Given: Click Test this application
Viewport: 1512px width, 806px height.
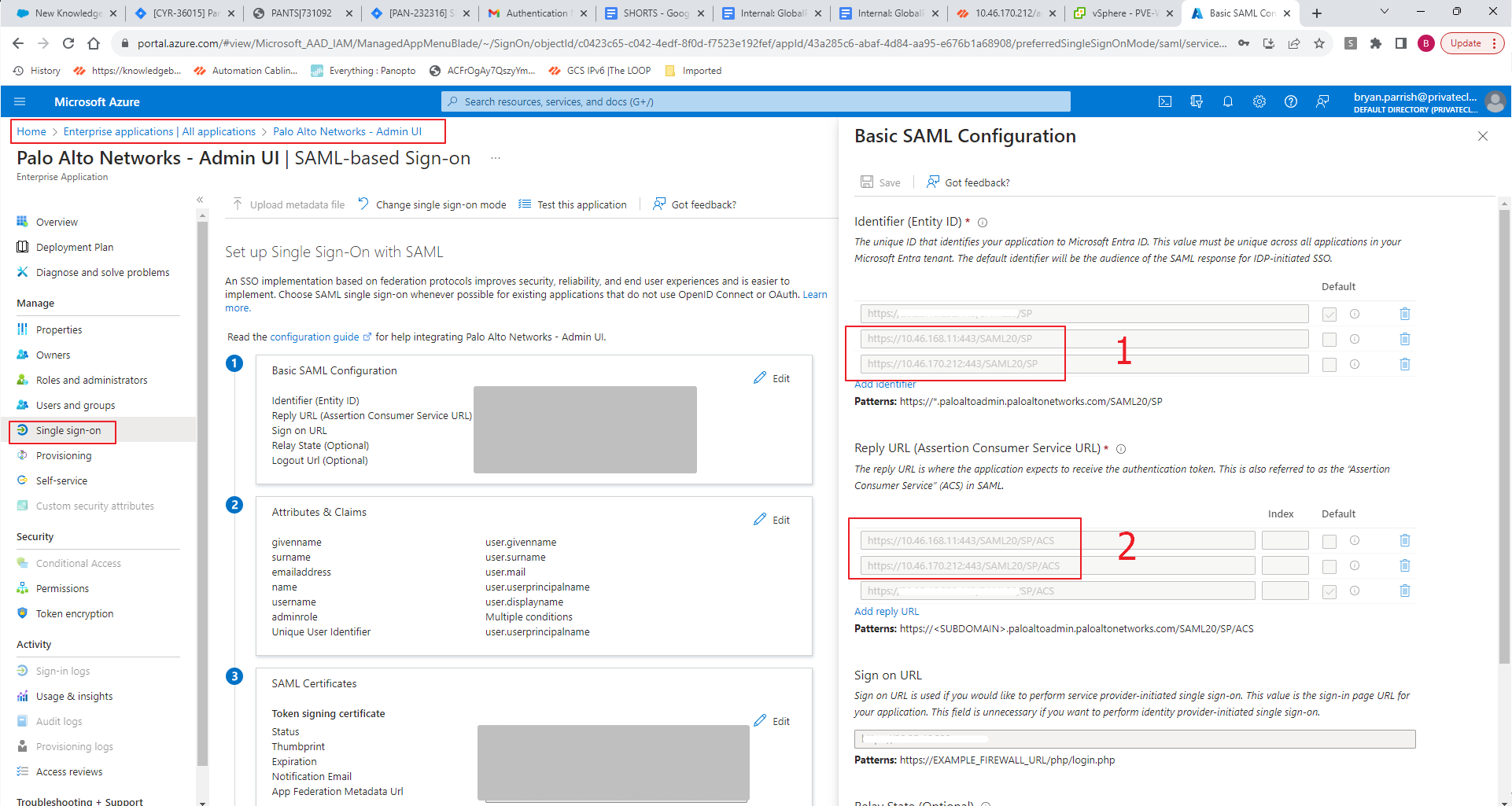Looking at the screenshot, I should click(x=573, y=204).
